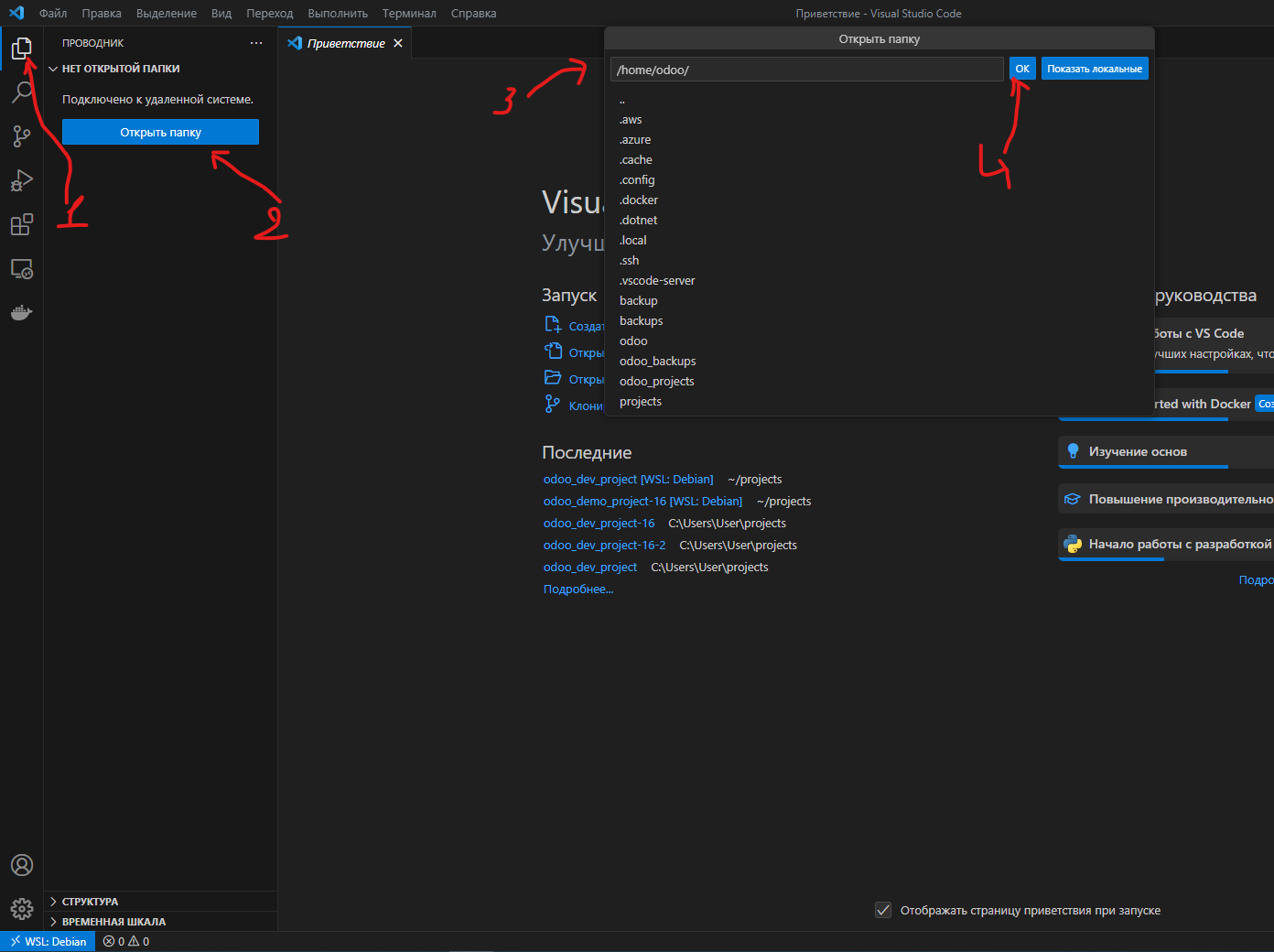Select the odoo folder in list
Viewport: 1274px width, 952px height.
880,341
